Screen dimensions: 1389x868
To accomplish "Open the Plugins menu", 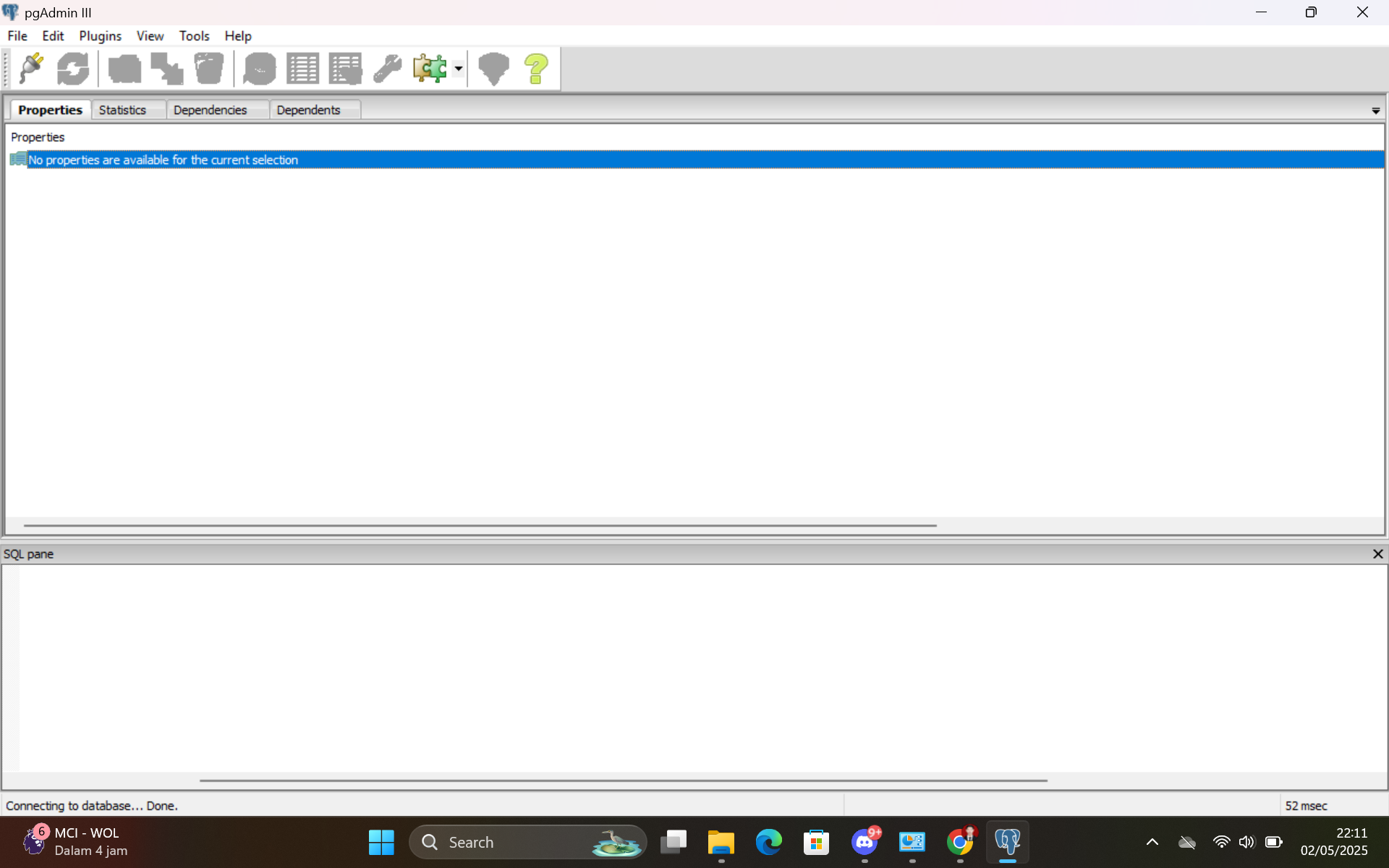I will click(x=100, y=35).
